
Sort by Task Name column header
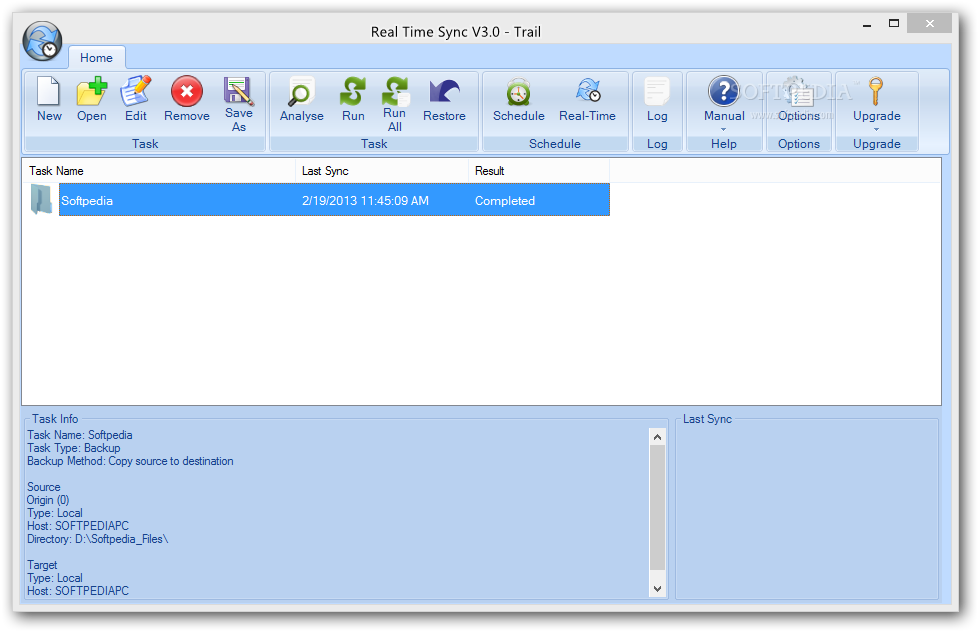[159, 170]
